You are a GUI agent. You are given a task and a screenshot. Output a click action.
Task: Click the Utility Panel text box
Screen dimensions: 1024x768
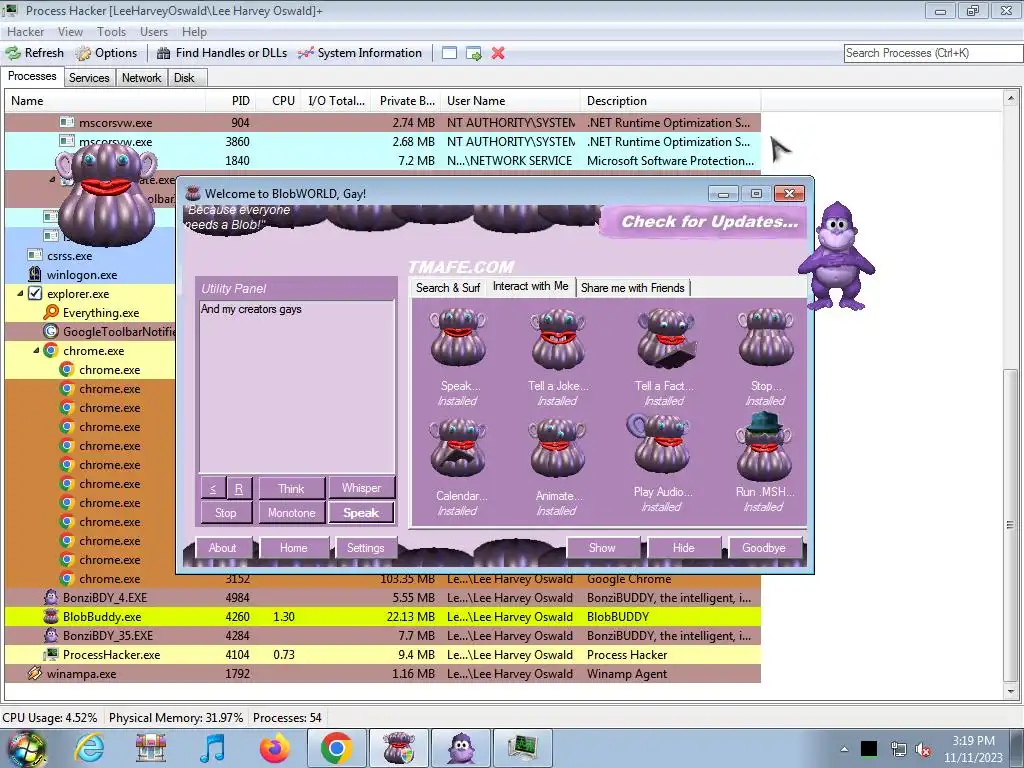coord(296,386)
